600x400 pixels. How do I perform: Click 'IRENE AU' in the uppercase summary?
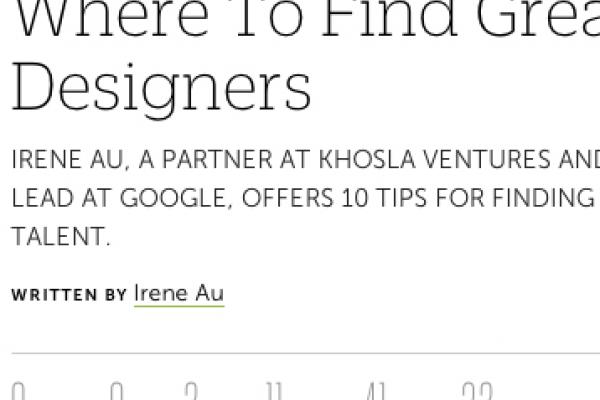[68, 159]
